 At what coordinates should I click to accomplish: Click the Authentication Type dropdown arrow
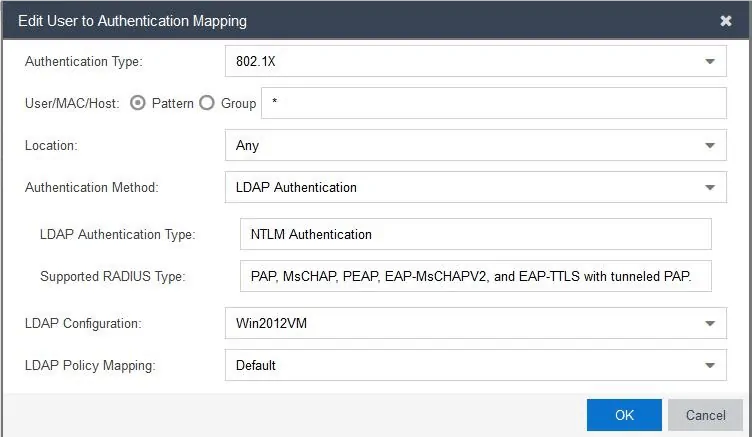[710, 61]
